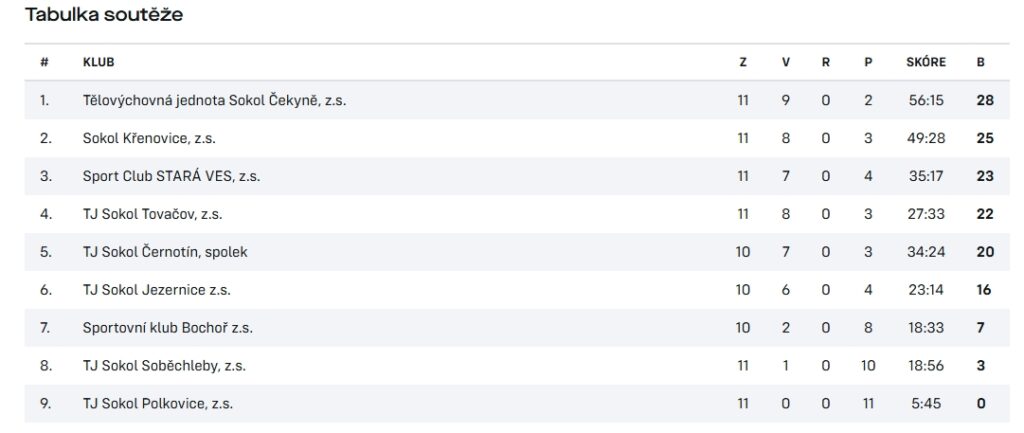Click TJ Sokol Jezernice z.s. club name
The image size is (1024, 433).
(157, 290)
